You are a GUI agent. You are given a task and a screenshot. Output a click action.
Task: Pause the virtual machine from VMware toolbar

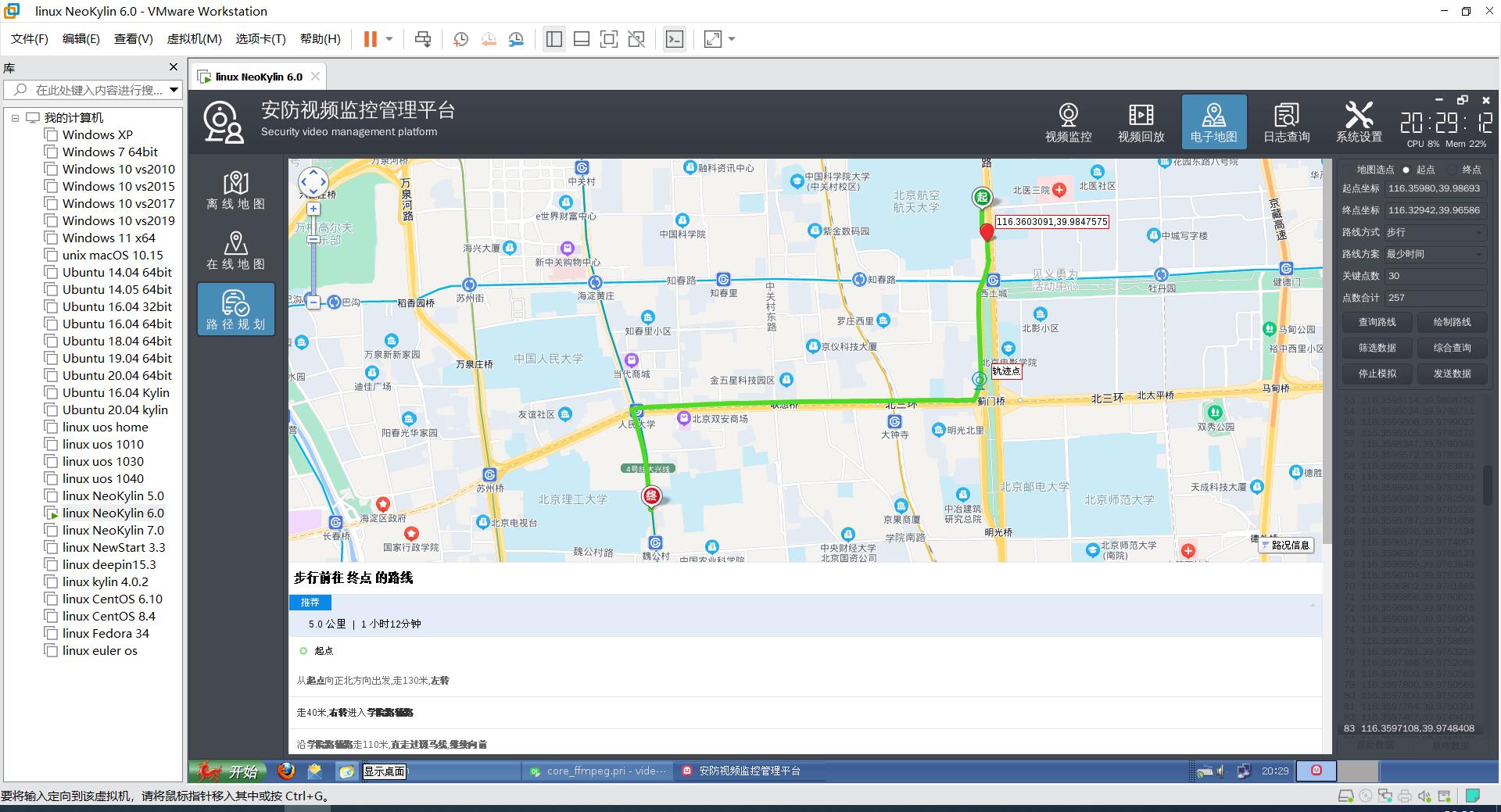(x=371, y=39)
